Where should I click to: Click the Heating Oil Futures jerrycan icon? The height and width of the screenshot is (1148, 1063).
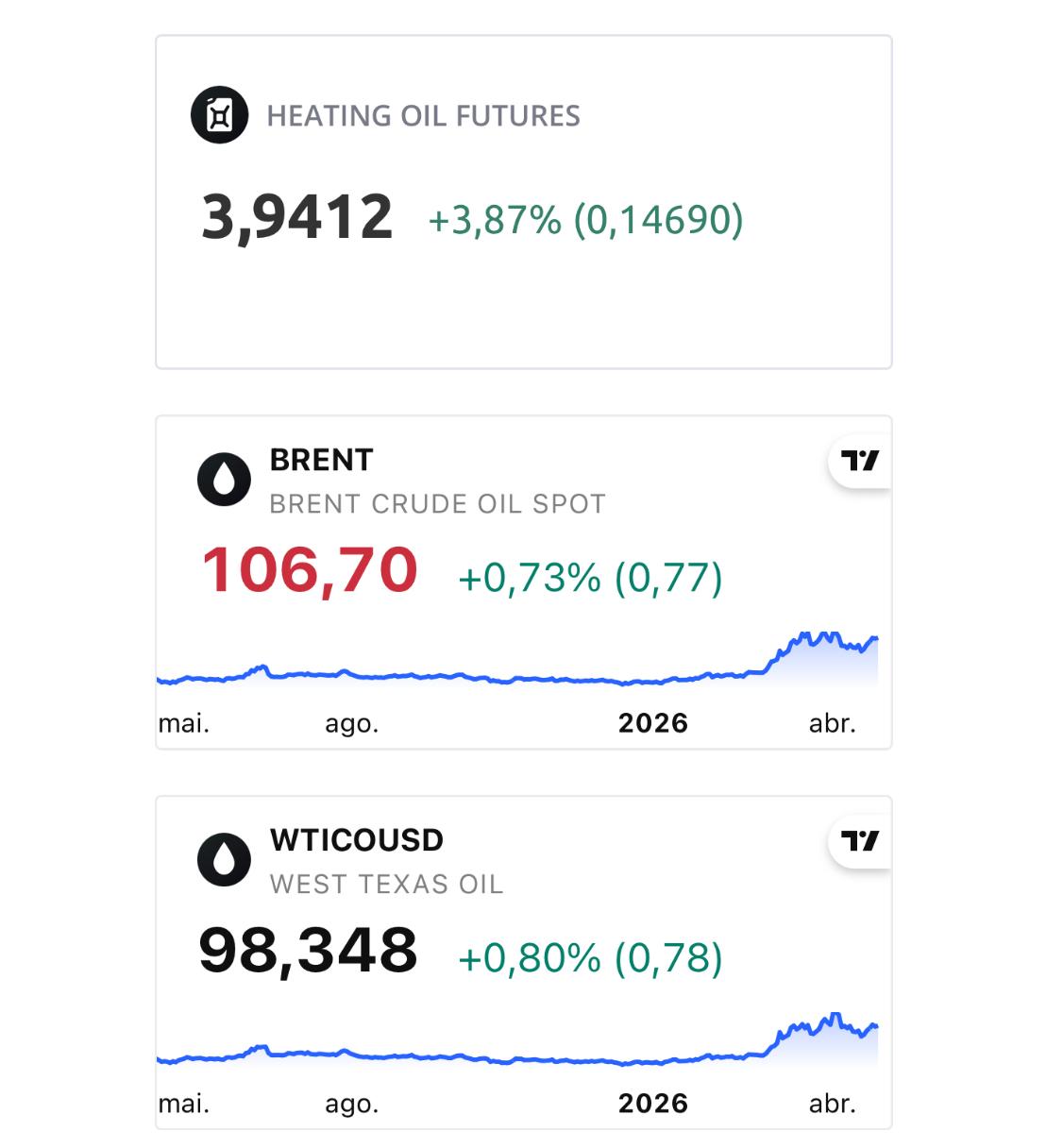point(219,115)
